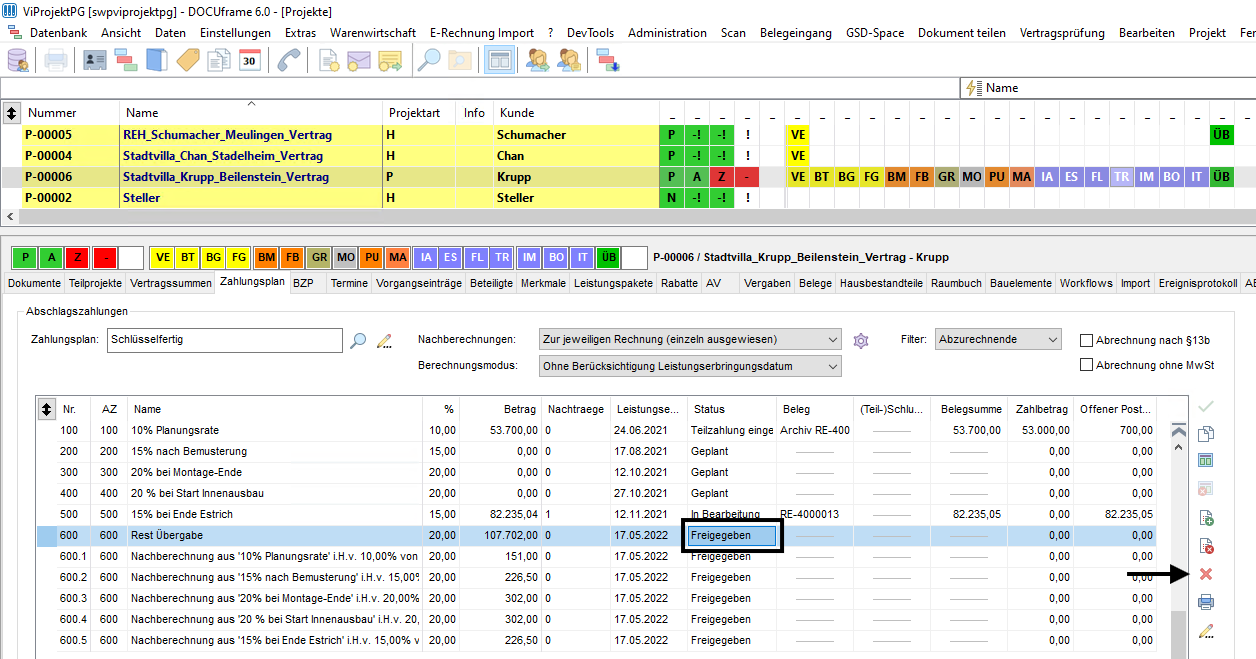Click red Z status box in detail header
This screenshot has width=1256, height=659.
pyautogui.click(x=77, y=257)
